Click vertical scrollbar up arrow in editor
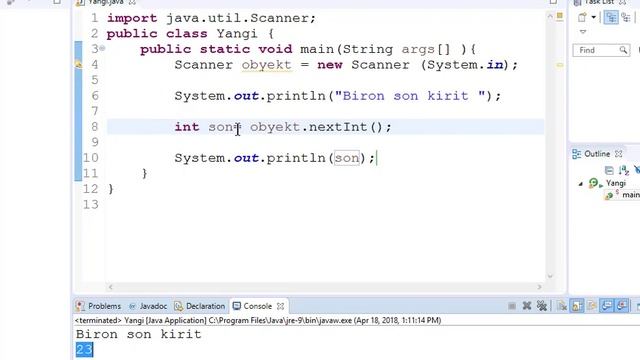The height and width of the screenshot is (360, 640). pos(550,16)
